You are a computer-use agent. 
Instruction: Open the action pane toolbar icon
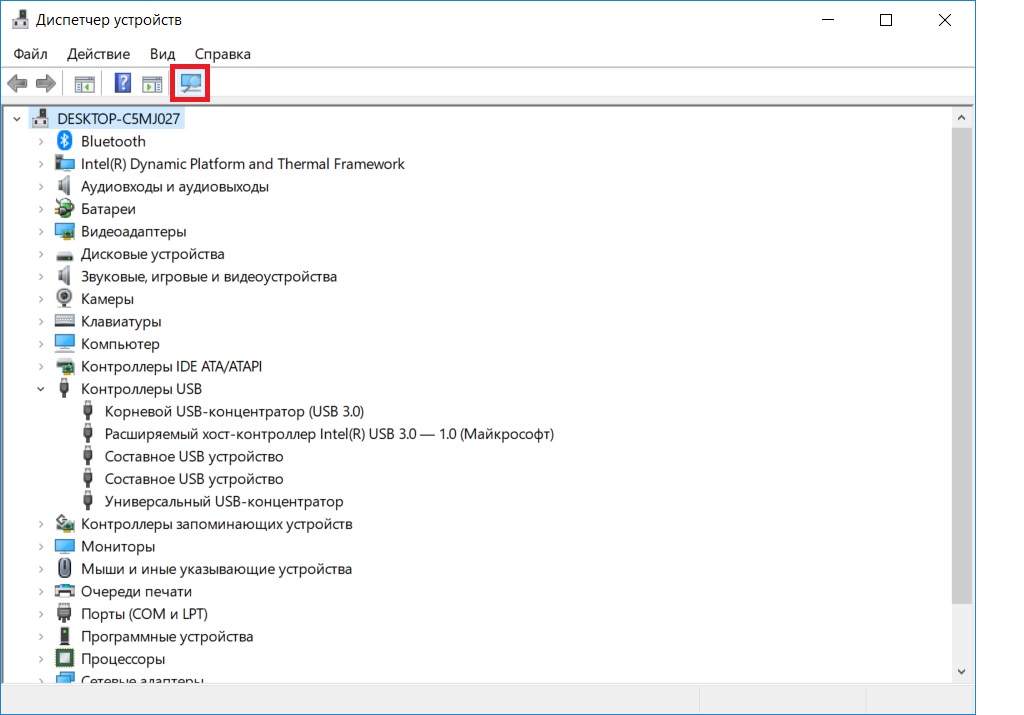[x=152, y=83]
